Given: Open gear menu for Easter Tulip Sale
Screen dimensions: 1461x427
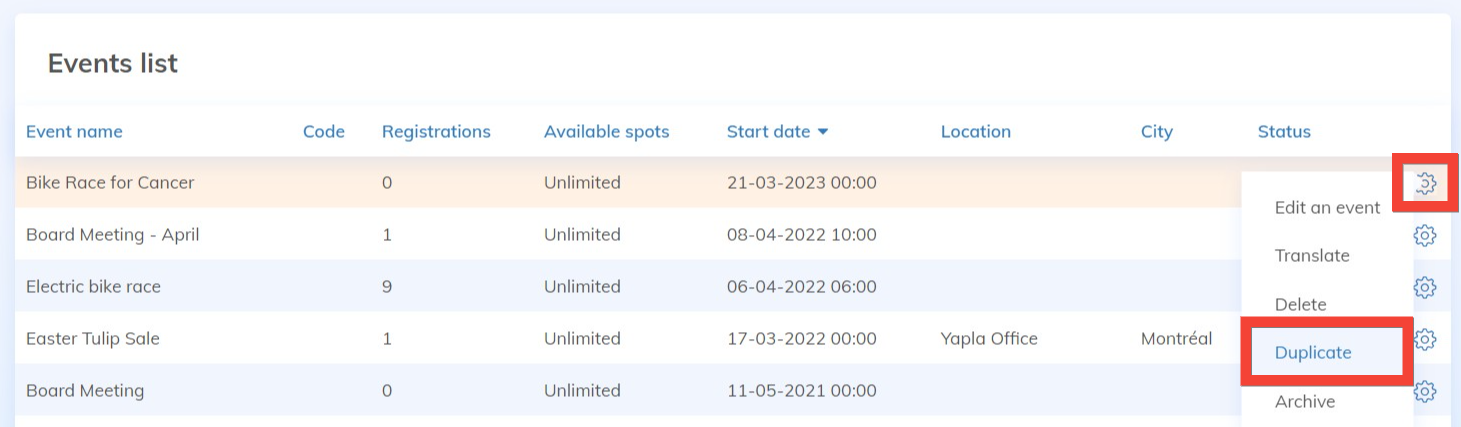Looking at the screenshot, I should tap(1425, 339).
